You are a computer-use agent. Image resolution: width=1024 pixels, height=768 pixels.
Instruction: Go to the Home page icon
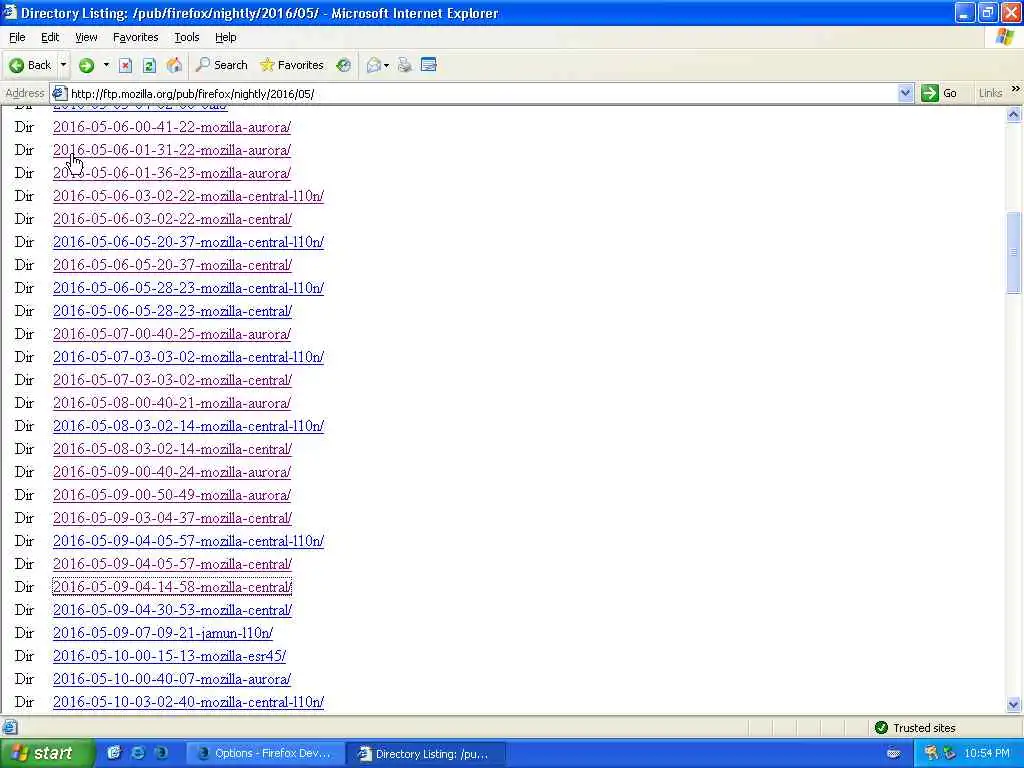[x=174, y=65]
